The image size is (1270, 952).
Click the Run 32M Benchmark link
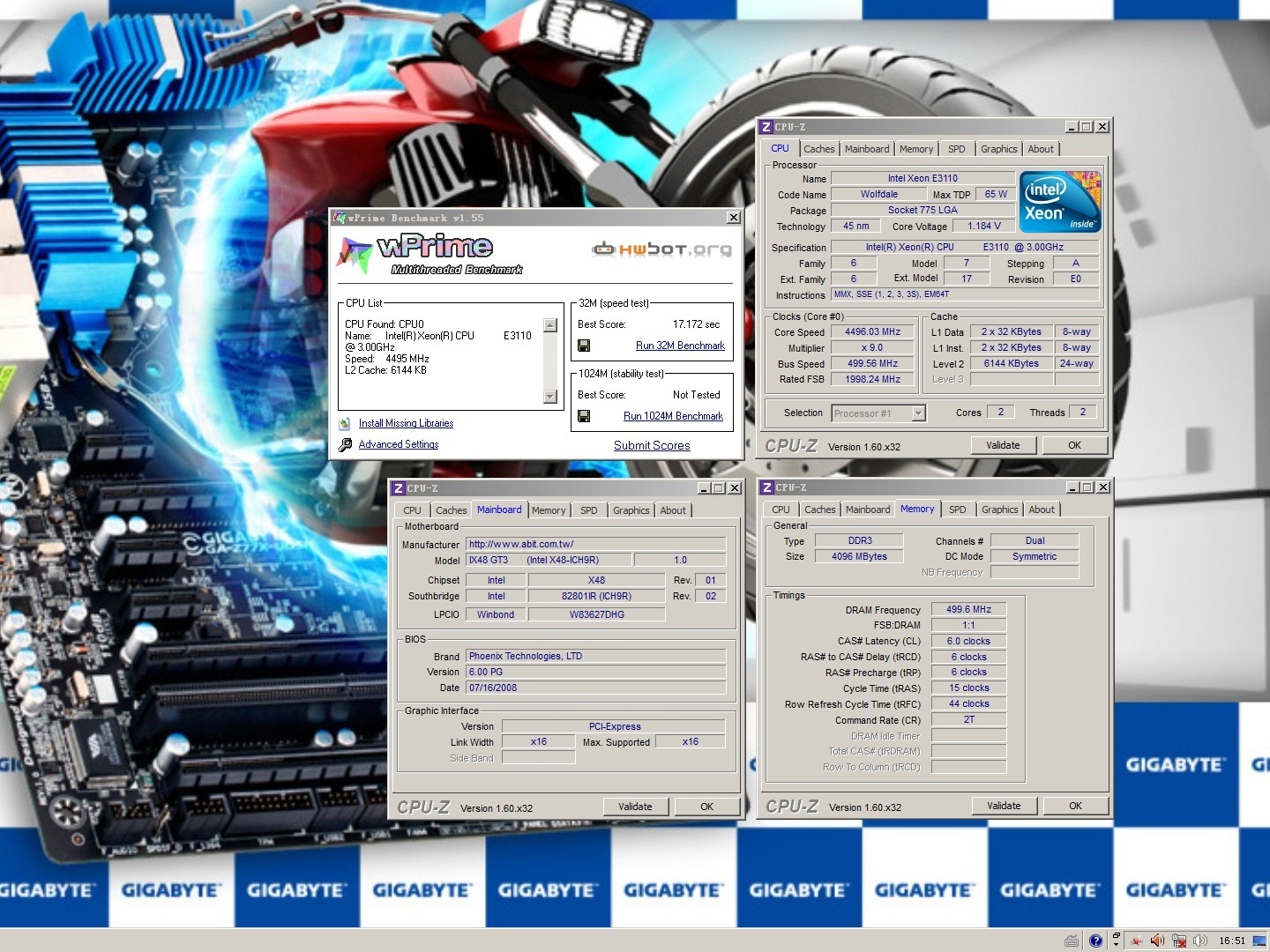tap(680, 346)
